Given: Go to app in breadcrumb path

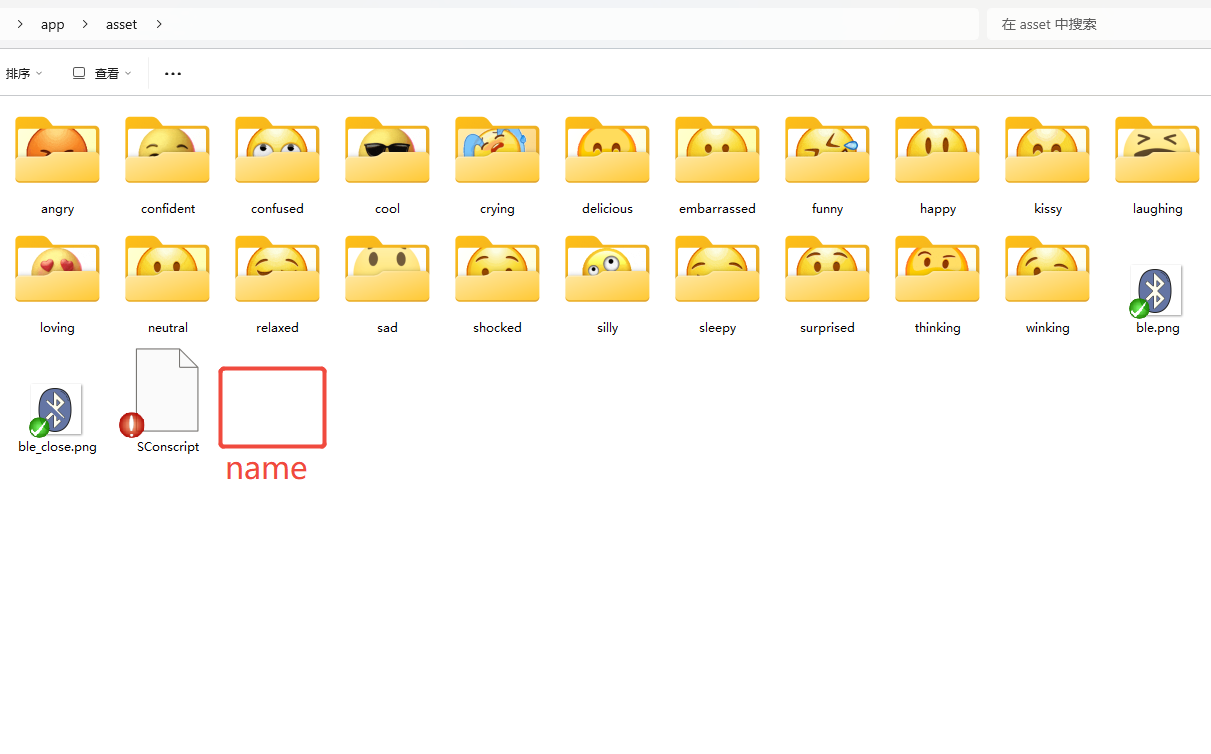Looking at the screenshot, I should tap(53, 24).
